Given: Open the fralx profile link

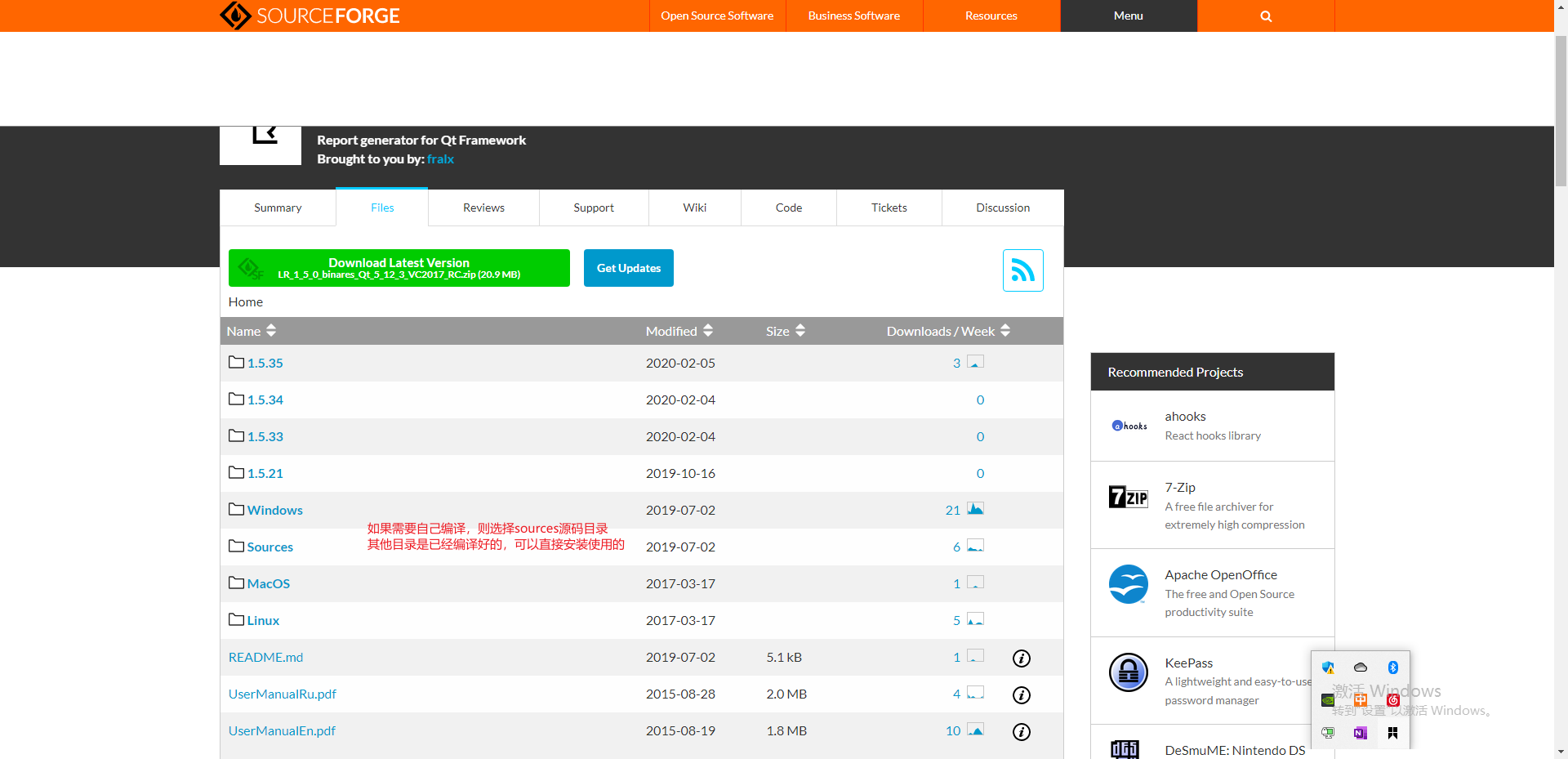Looking at the screenshot, I should (440, 159).
